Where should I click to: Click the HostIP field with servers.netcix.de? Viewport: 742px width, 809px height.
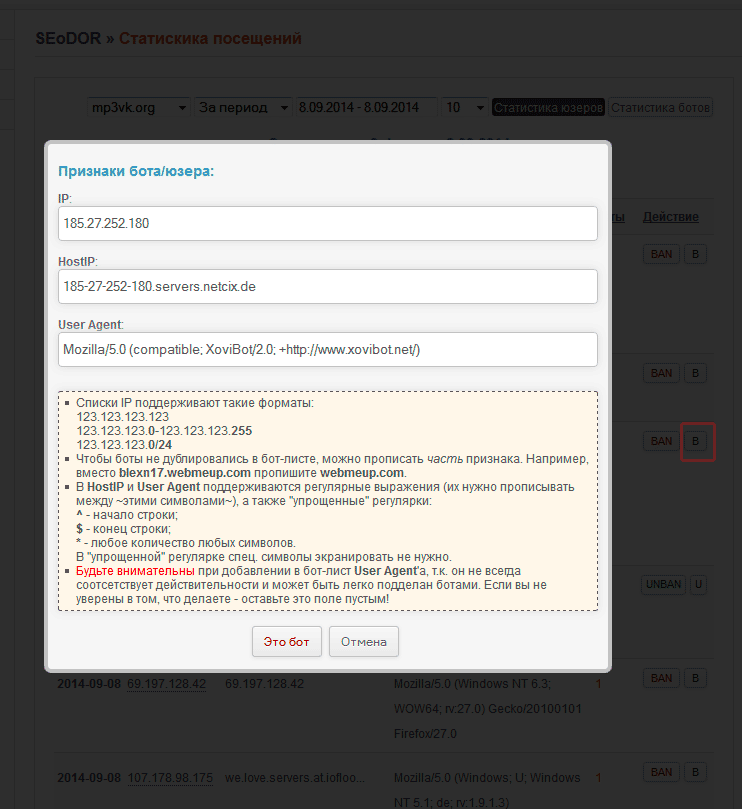click(x=328, y=286)
